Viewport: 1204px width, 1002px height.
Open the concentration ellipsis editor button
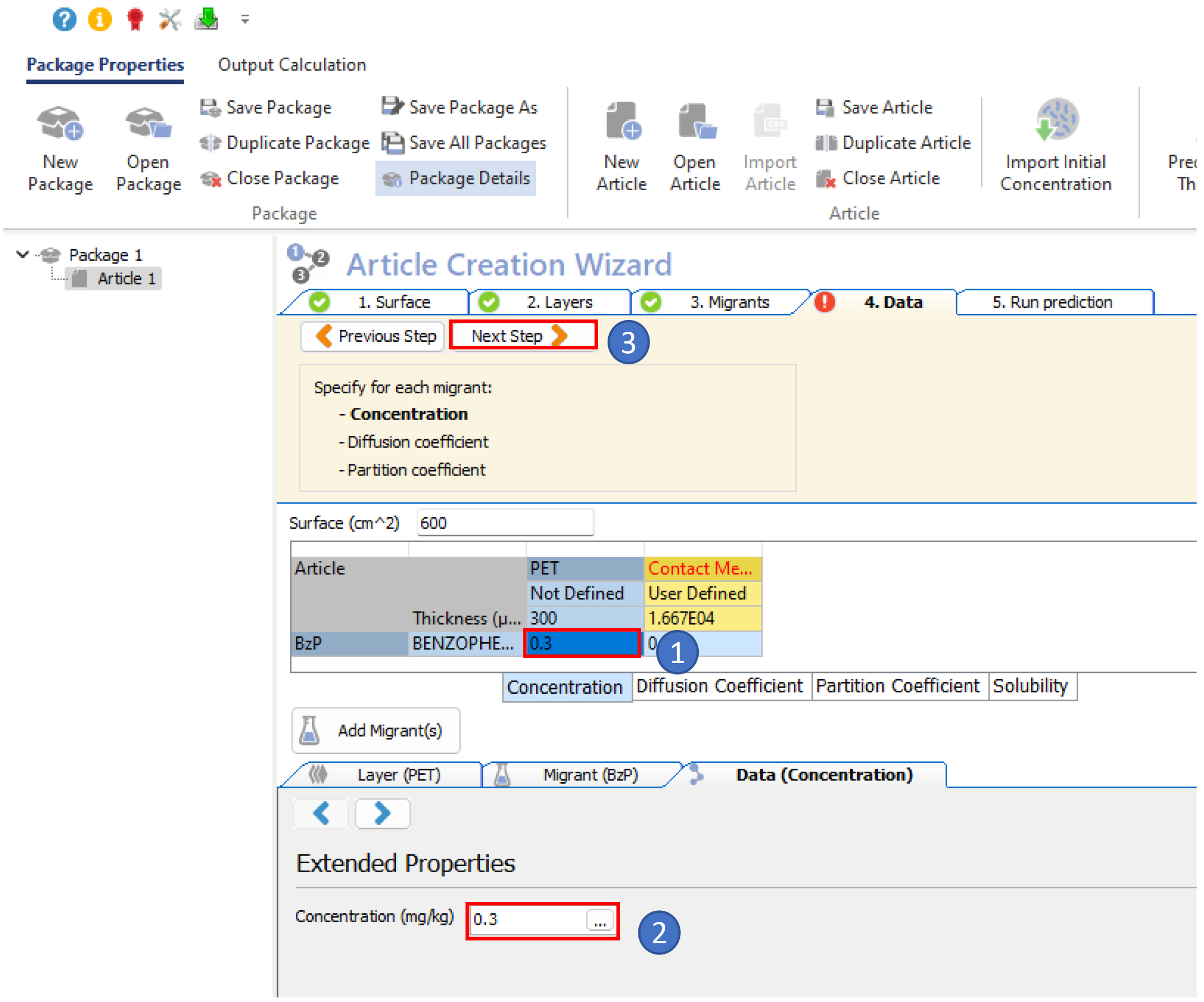pyautogui.click(x=600, y=919)
